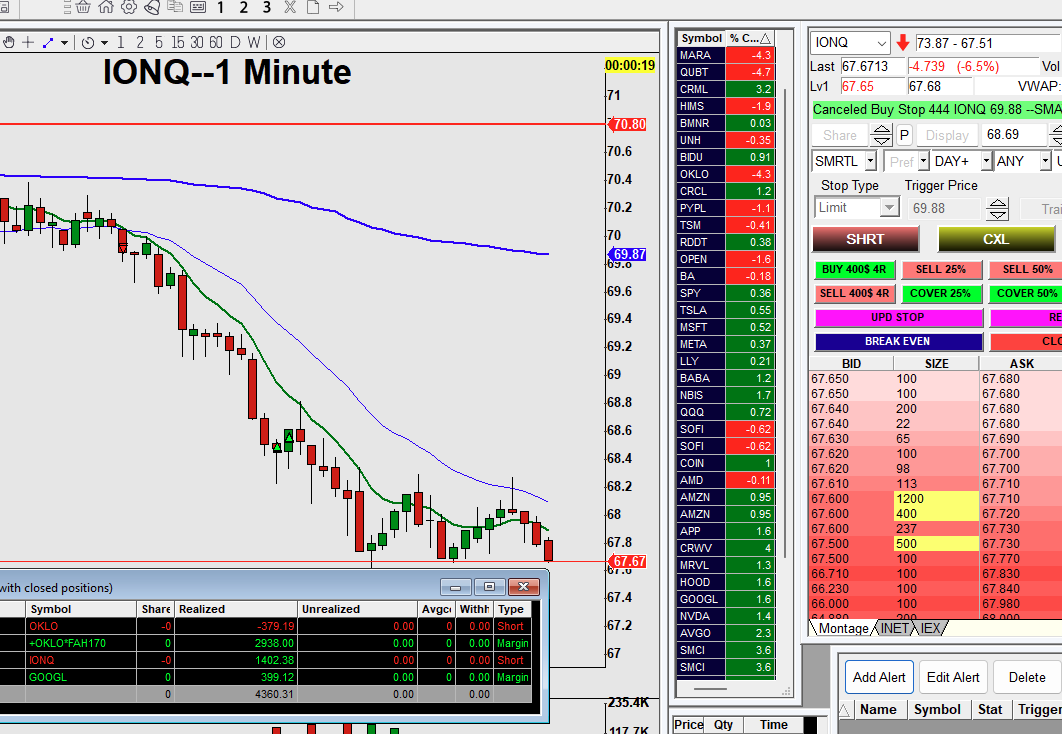Screen dimensions: 1062x734
Task: Click the copy documents icon
Action: (175, 7)
